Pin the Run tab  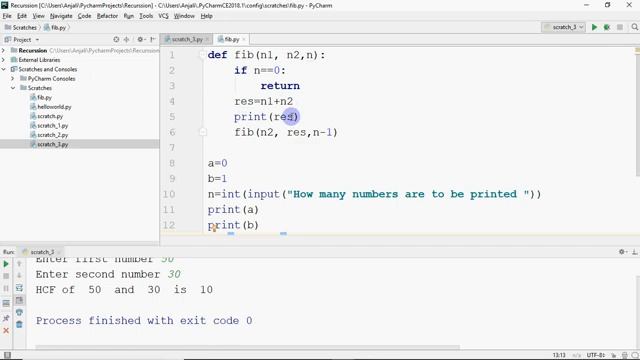[x=6, y=318]
